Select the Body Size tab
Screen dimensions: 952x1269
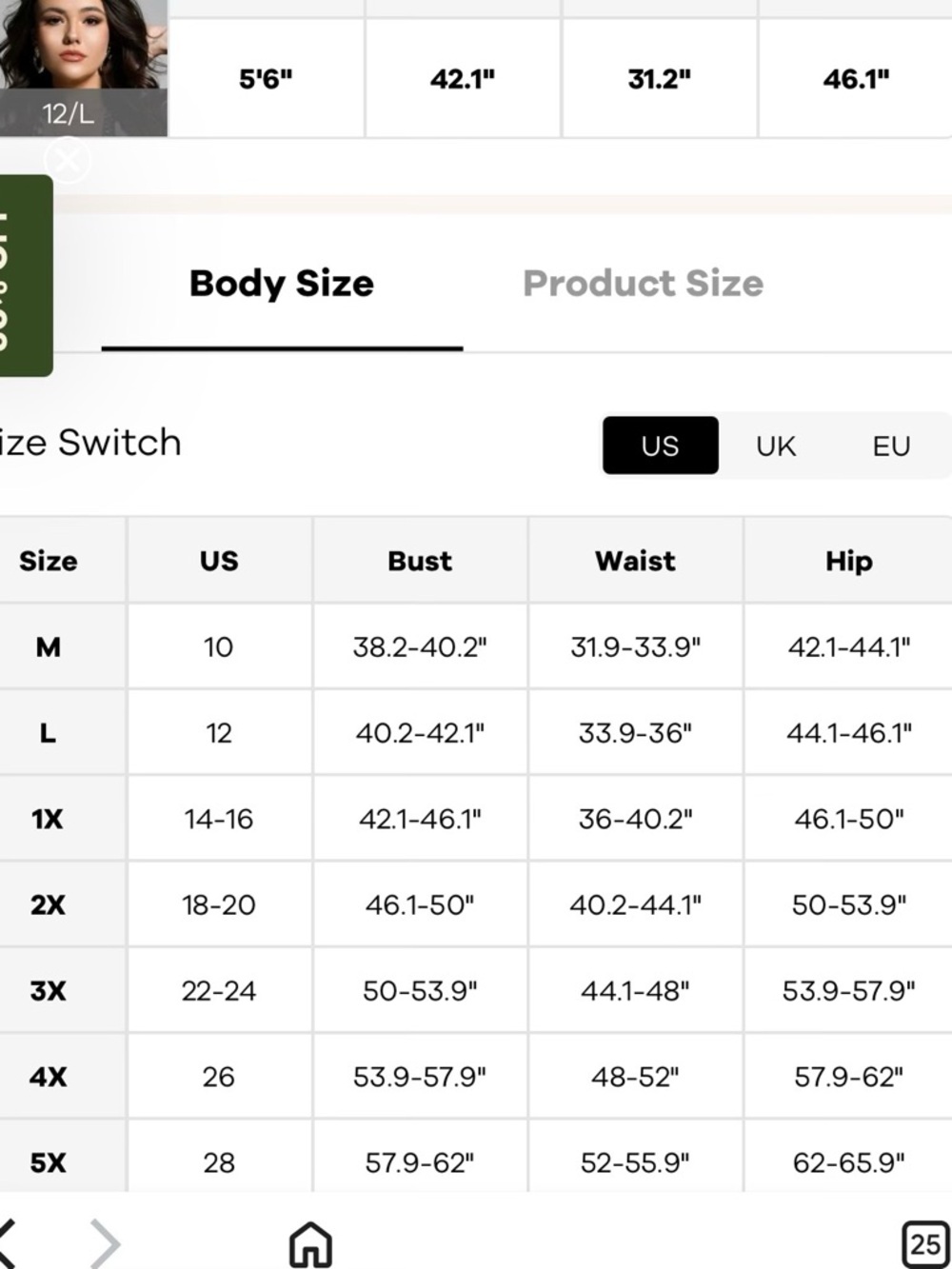coord(282,284)
